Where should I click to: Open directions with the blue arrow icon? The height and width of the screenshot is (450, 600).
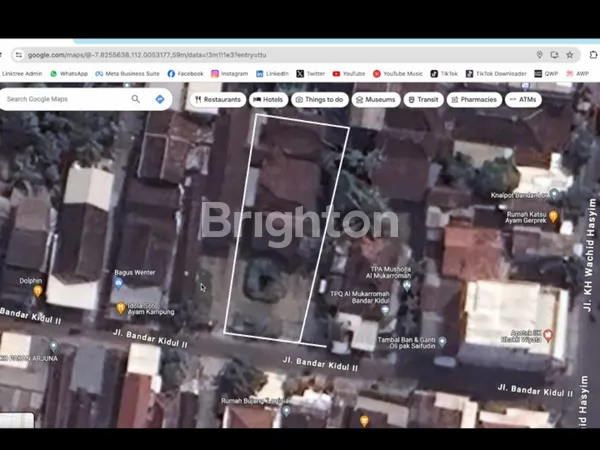(160, 99)
